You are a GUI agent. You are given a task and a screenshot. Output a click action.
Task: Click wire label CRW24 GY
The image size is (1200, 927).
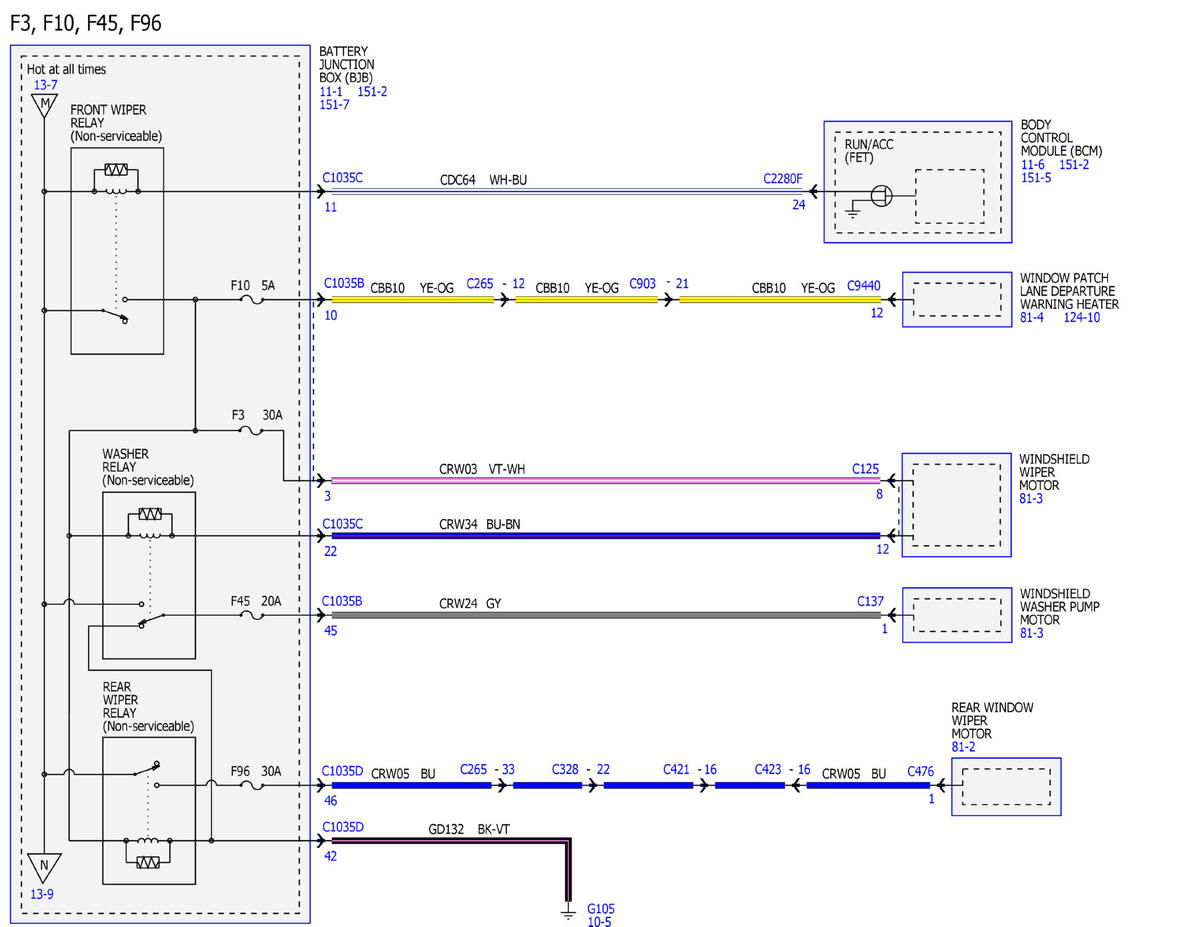pos(470,603)
